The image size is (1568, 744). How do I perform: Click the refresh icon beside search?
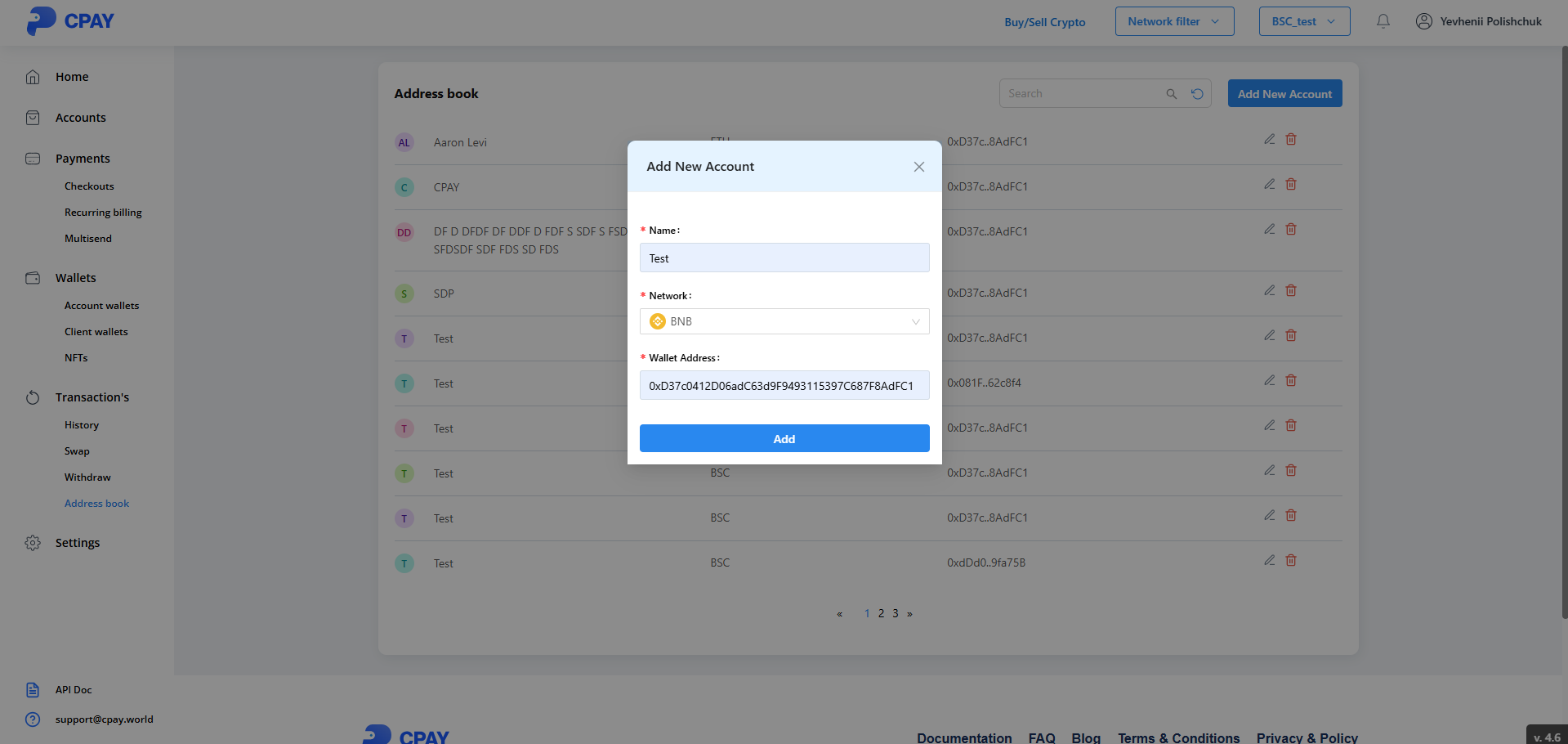pyautogui.click(x=1197, y=94)
